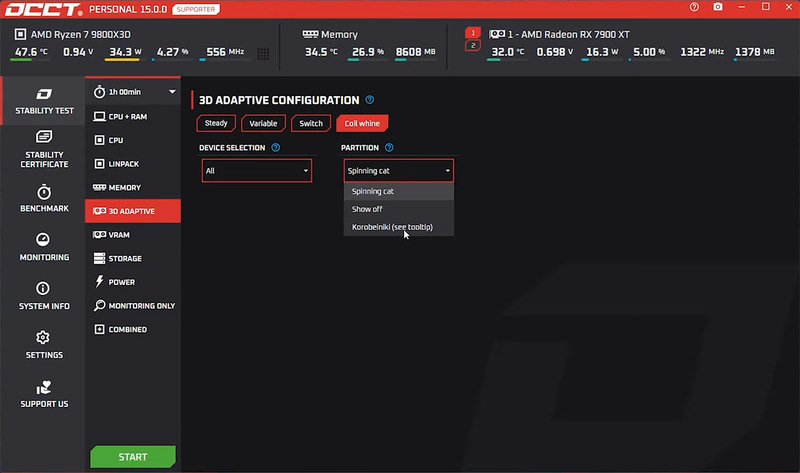Choose the Variable mode

click(263, 123)
